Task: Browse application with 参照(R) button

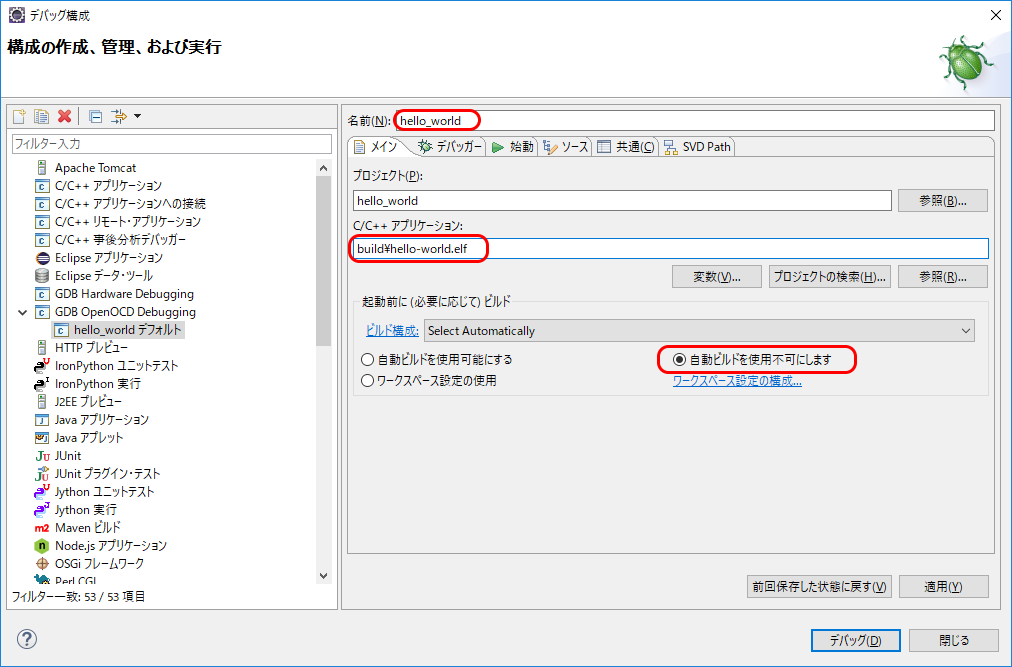Action: 942,277
